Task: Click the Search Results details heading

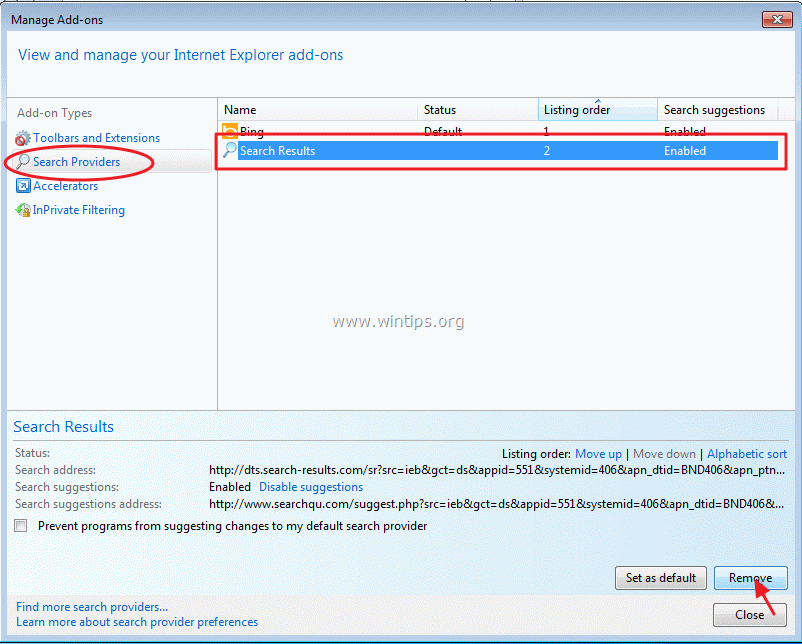Action: [63, 427]
